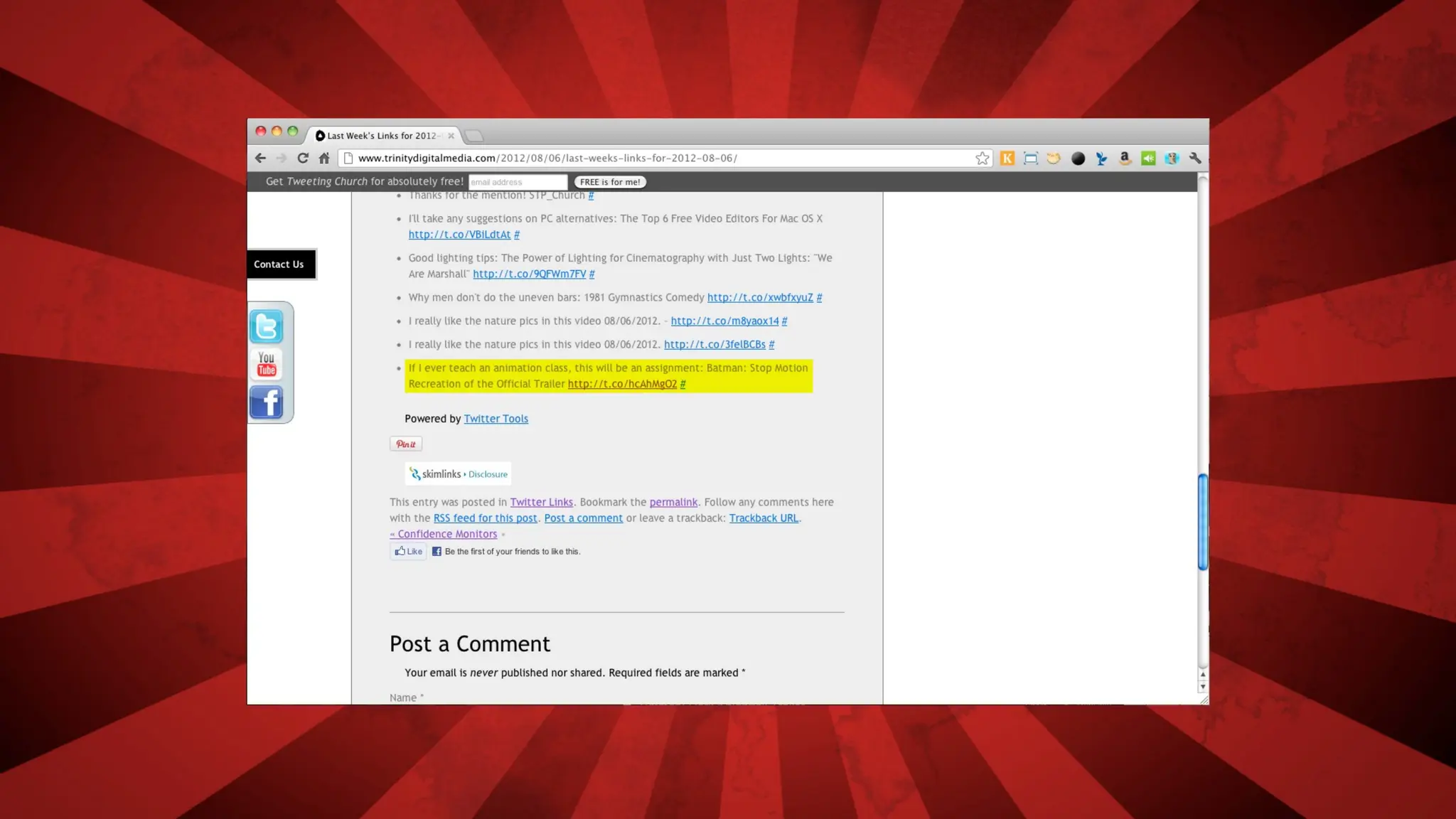Go to the browser home page icon
1456x819 pixels.
tap(324, 159)
